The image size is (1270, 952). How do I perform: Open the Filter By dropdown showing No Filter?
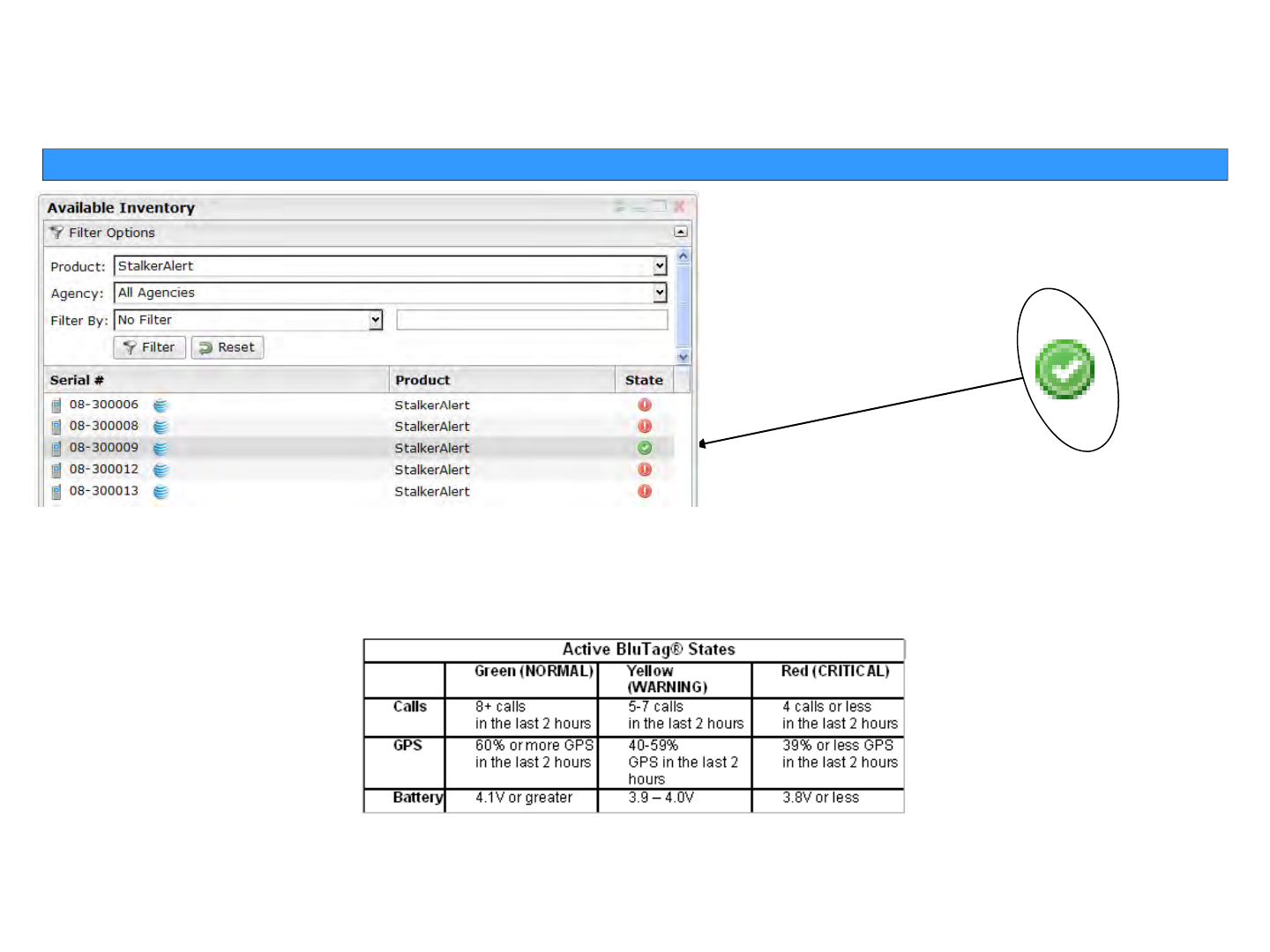[x=249, y=320]
